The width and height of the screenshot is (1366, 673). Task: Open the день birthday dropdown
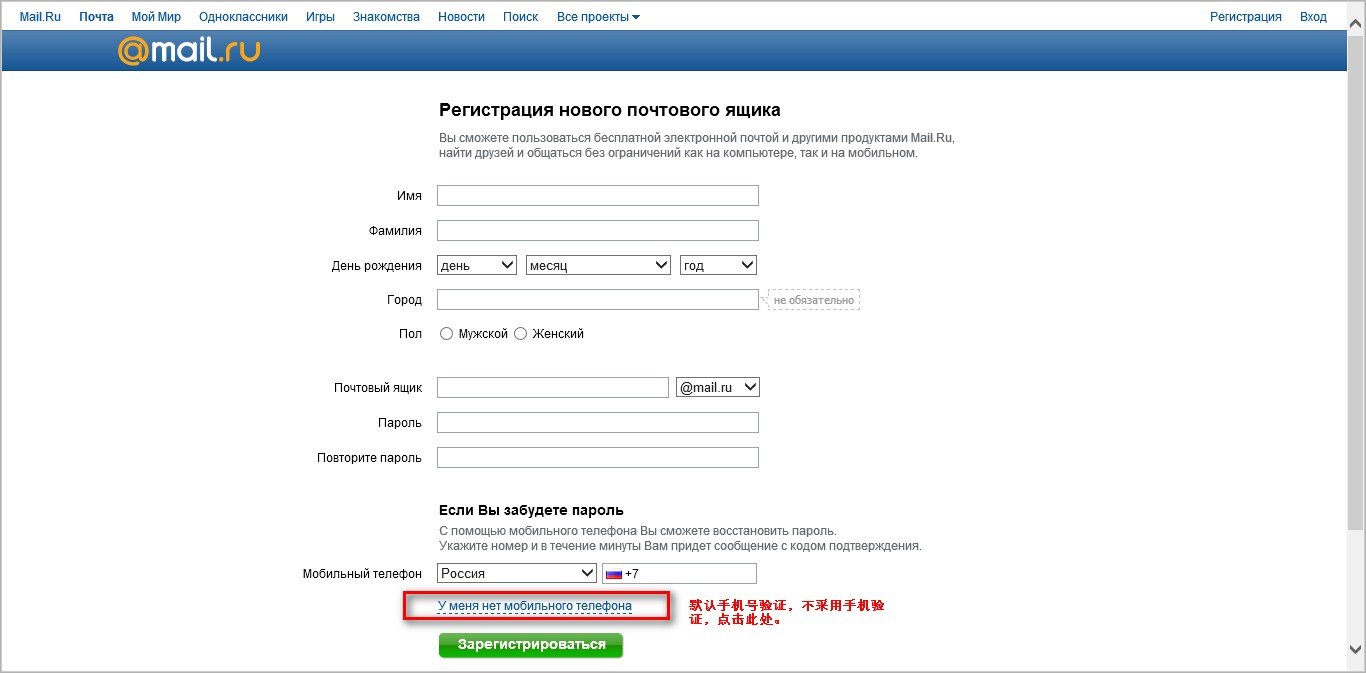(x=477, y=265)
